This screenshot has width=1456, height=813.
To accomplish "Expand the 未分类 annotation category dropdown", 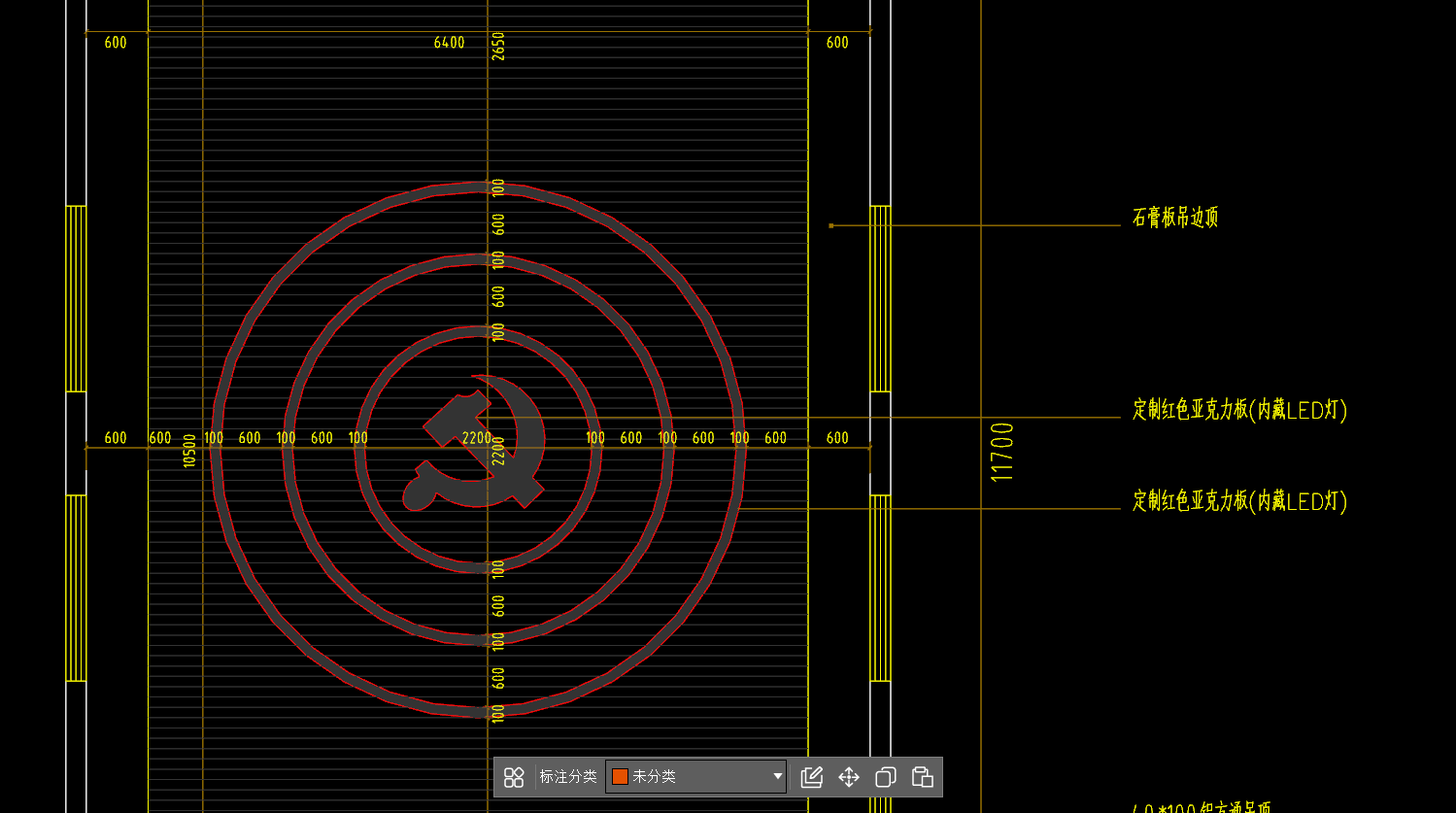I will [x=695, y=777].
